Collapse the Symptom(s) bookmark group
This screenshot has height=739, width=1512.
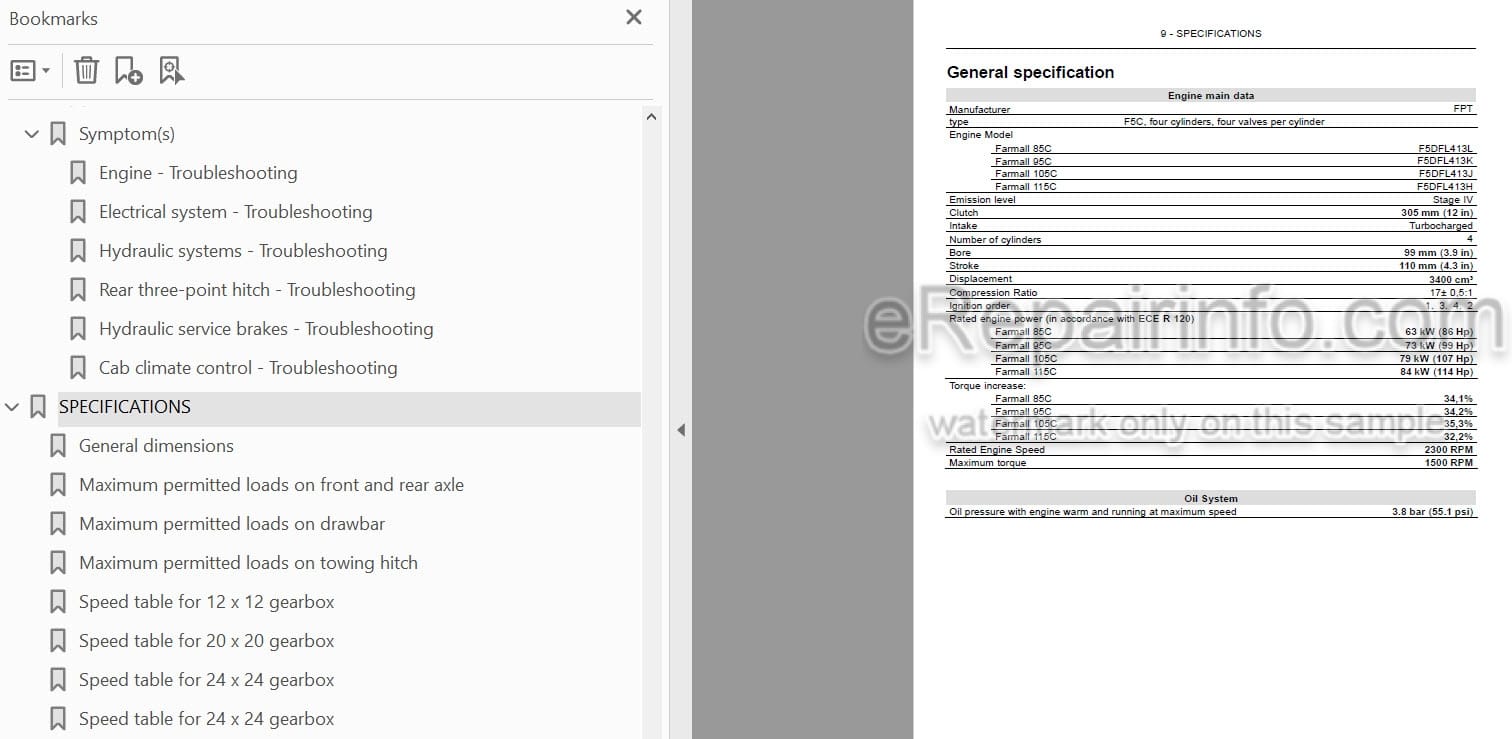pyautogui.click(x=32, y=133)
